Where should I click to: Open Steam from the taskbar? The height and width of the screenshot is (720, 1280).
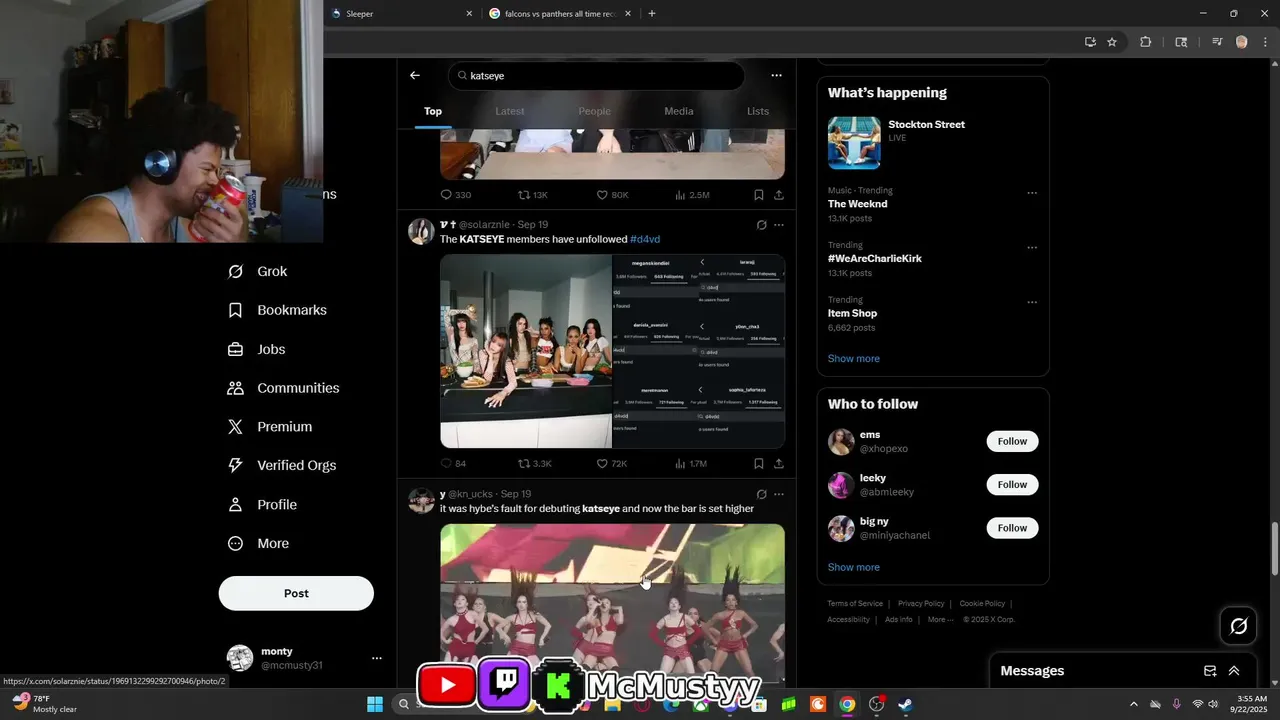[905, 704]
